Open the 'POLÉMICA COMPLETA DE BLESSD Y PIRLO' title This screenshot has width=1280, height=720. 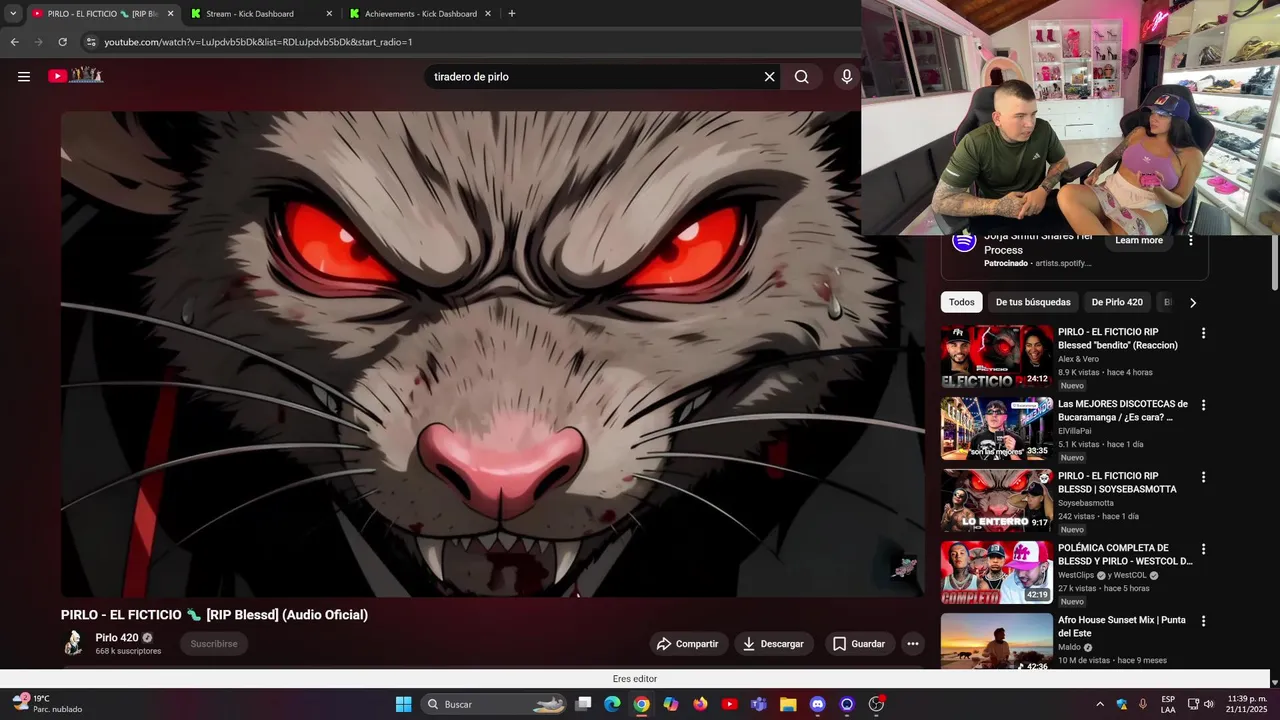pos(1125,555)
